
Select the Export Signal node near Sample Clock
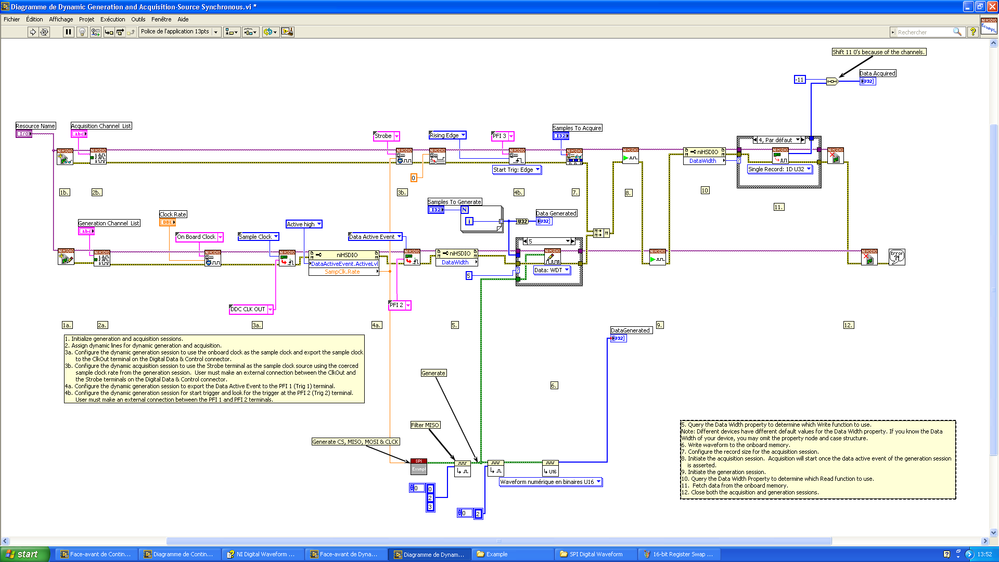(287, 258)
